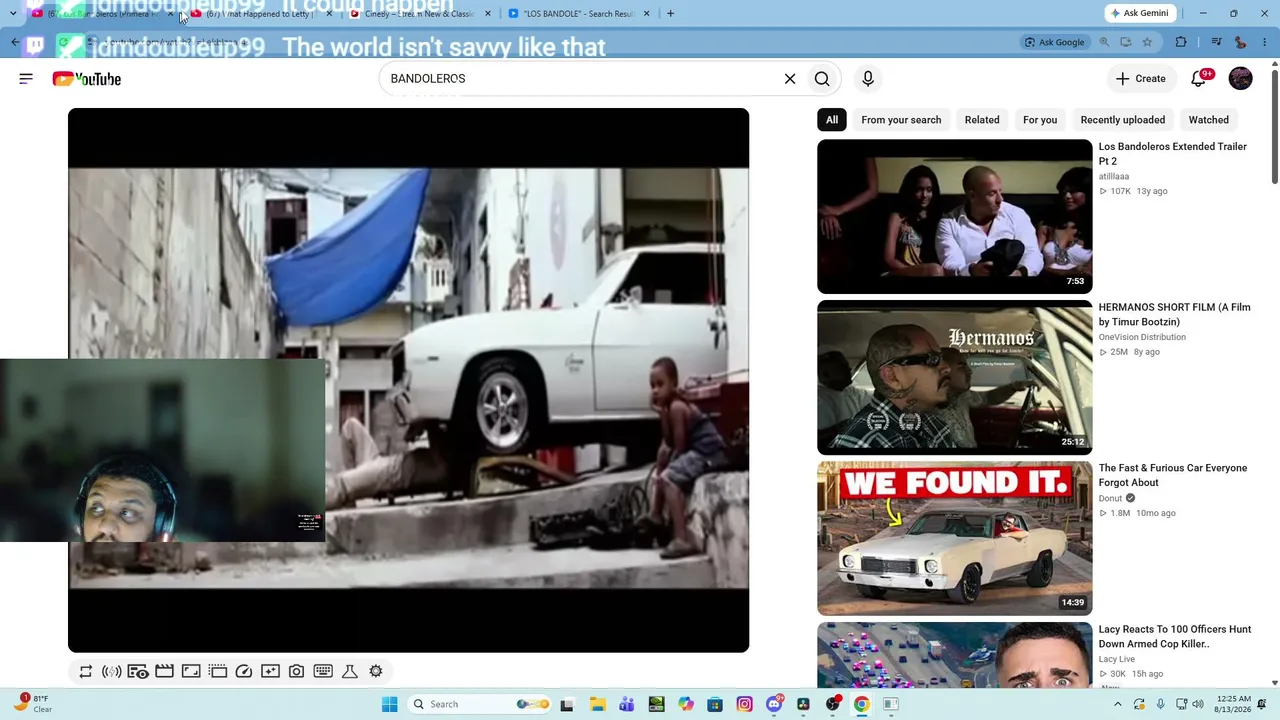Screen dimensions: 1280x720
Task: Take a screenshot with the camera icon
Action: (296, 672)
